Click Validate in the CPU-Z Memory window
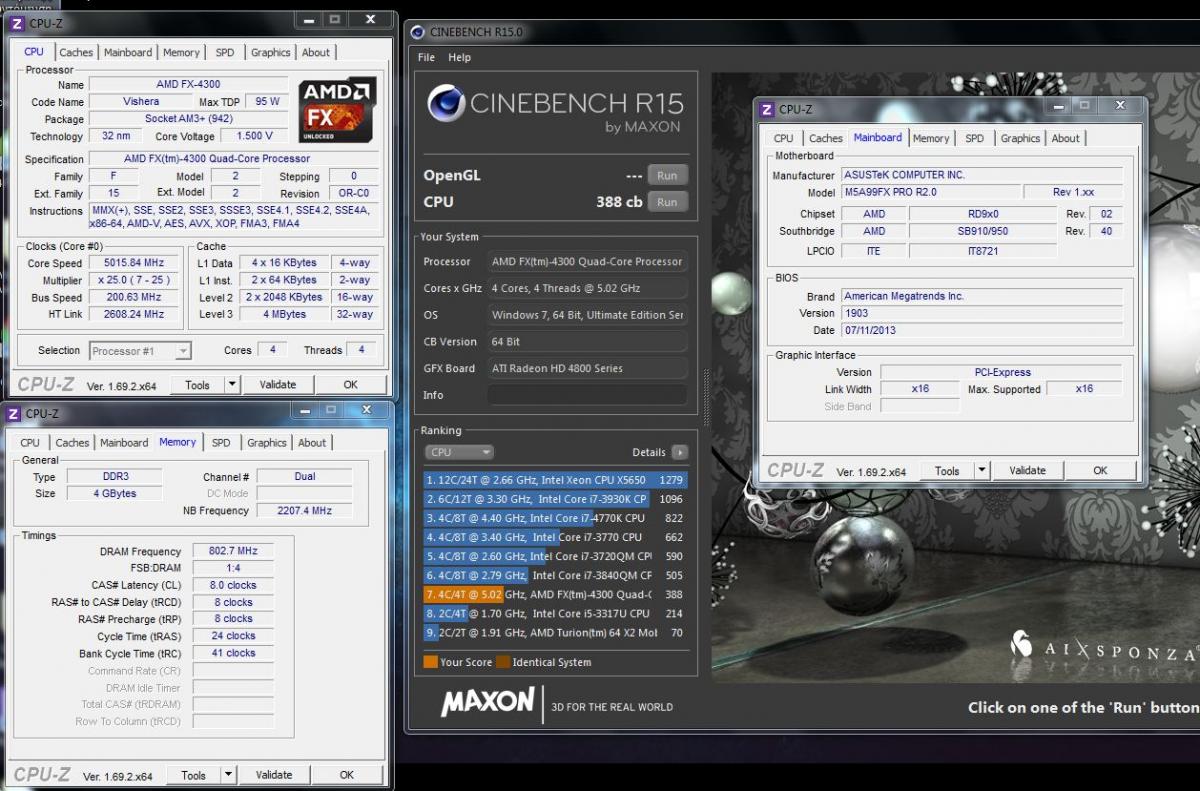 [x=274, y=774]
